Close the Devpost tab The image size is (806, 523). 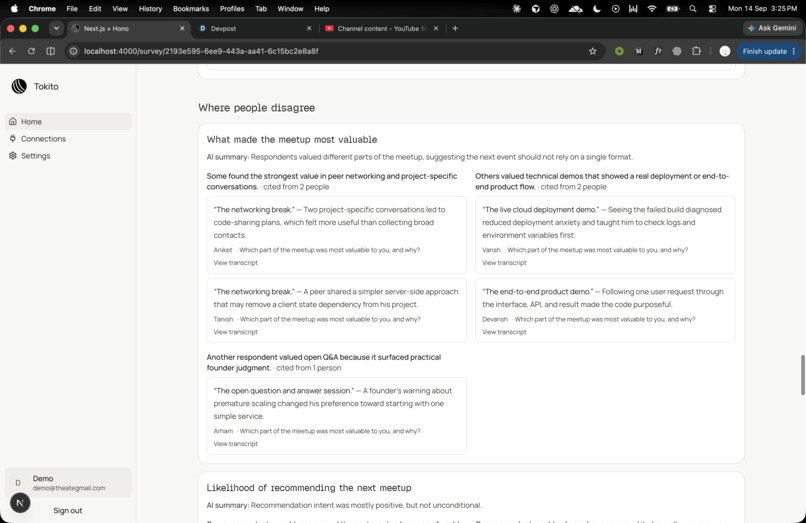[x=309, y=28]
